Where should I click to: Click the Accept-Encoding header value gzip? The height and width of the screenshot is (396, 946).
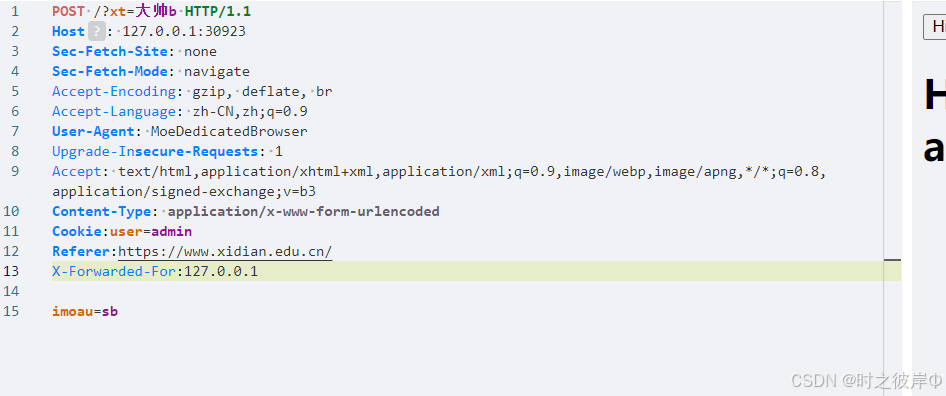pos(208,92)
